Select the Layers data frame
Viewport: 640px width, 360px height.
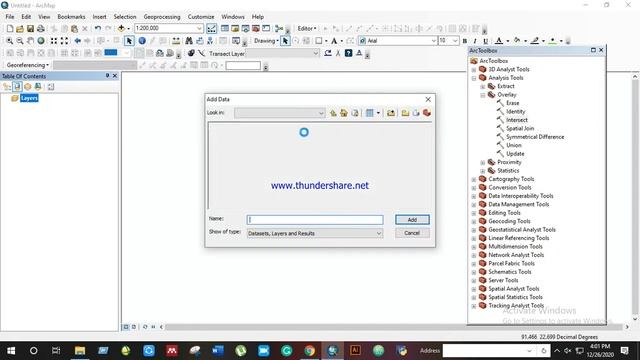tap(29, 98)
